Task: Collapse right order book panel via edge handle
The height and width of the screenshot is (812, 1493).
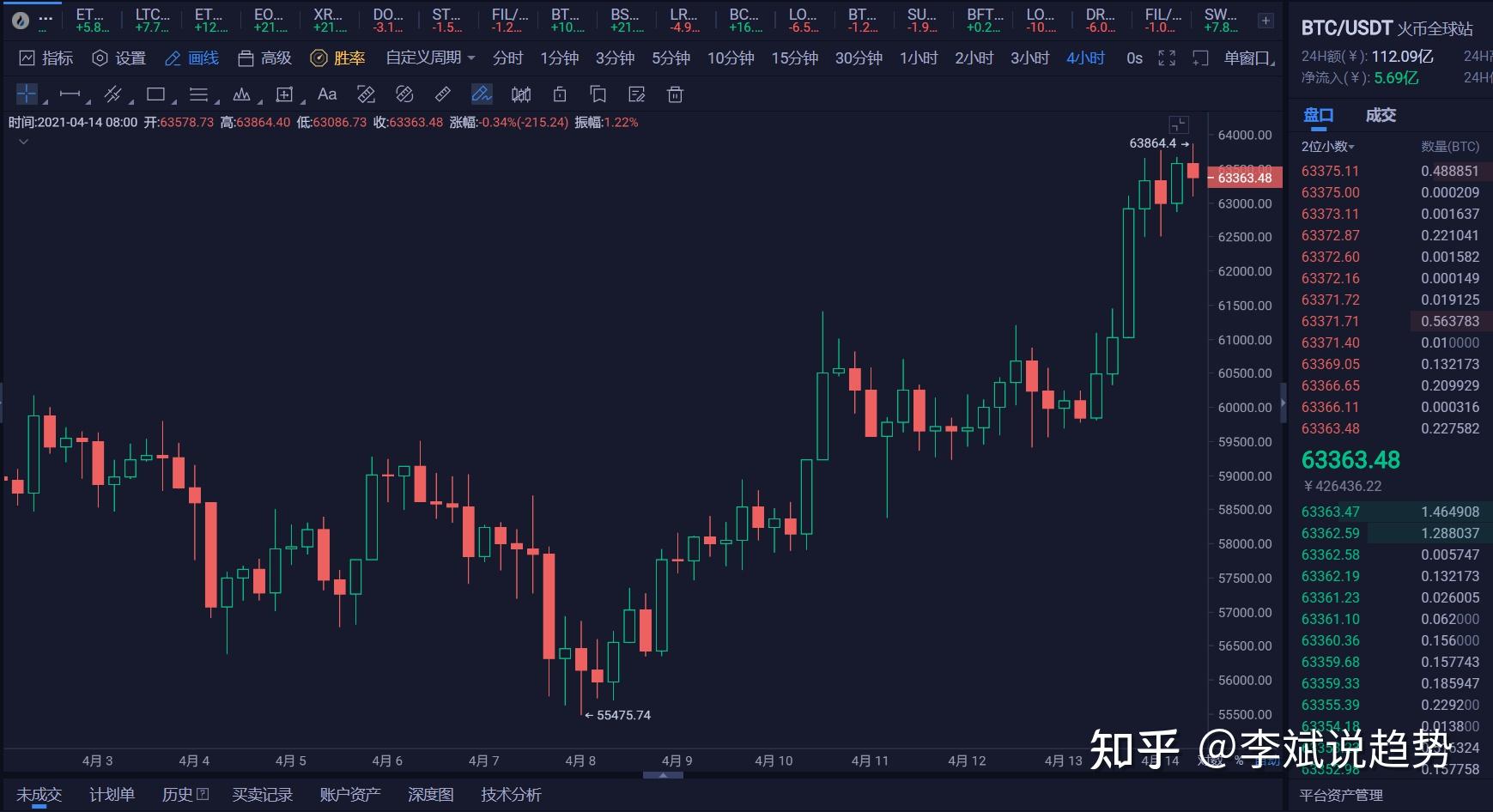Action: click(x=1284, y=402)
